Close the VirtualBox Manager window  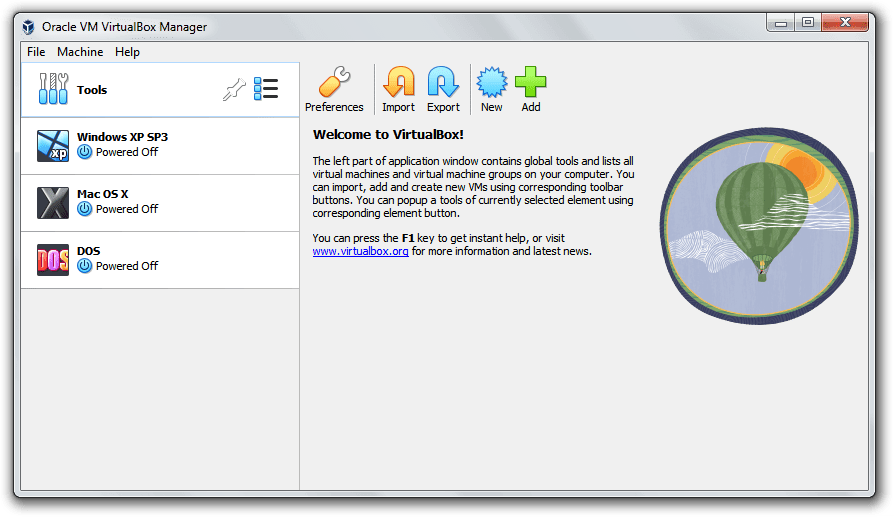(x=845, y=23)
